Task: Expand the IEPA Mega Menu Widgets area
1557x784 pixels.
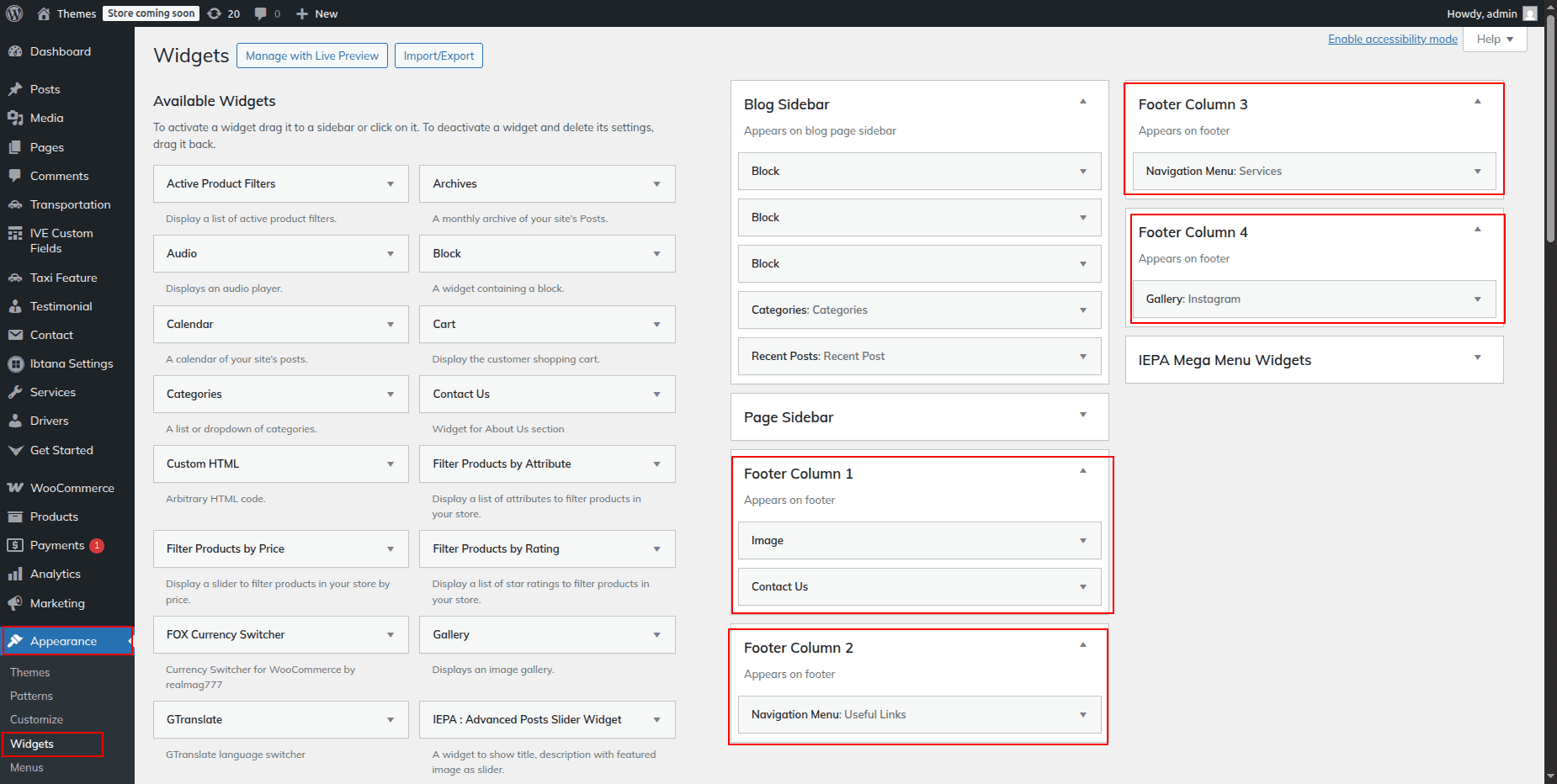Action: click(x=1477, y=358)
